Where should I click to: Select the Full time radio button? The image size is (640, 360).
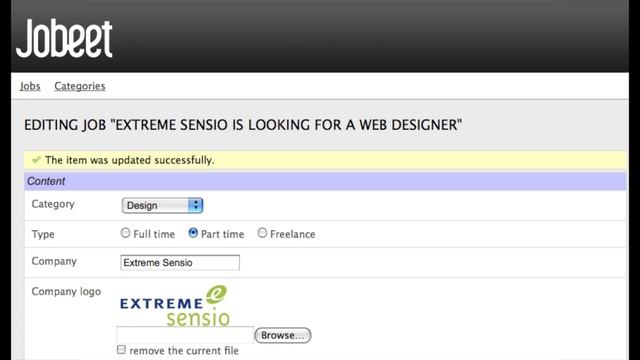coord(125,233)
